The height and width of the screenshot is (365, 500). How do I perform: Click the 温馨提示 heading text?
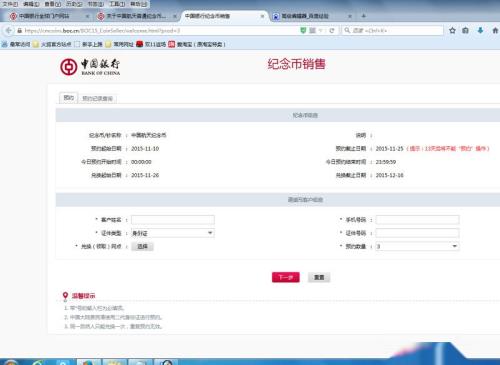(x=83, y=296)
